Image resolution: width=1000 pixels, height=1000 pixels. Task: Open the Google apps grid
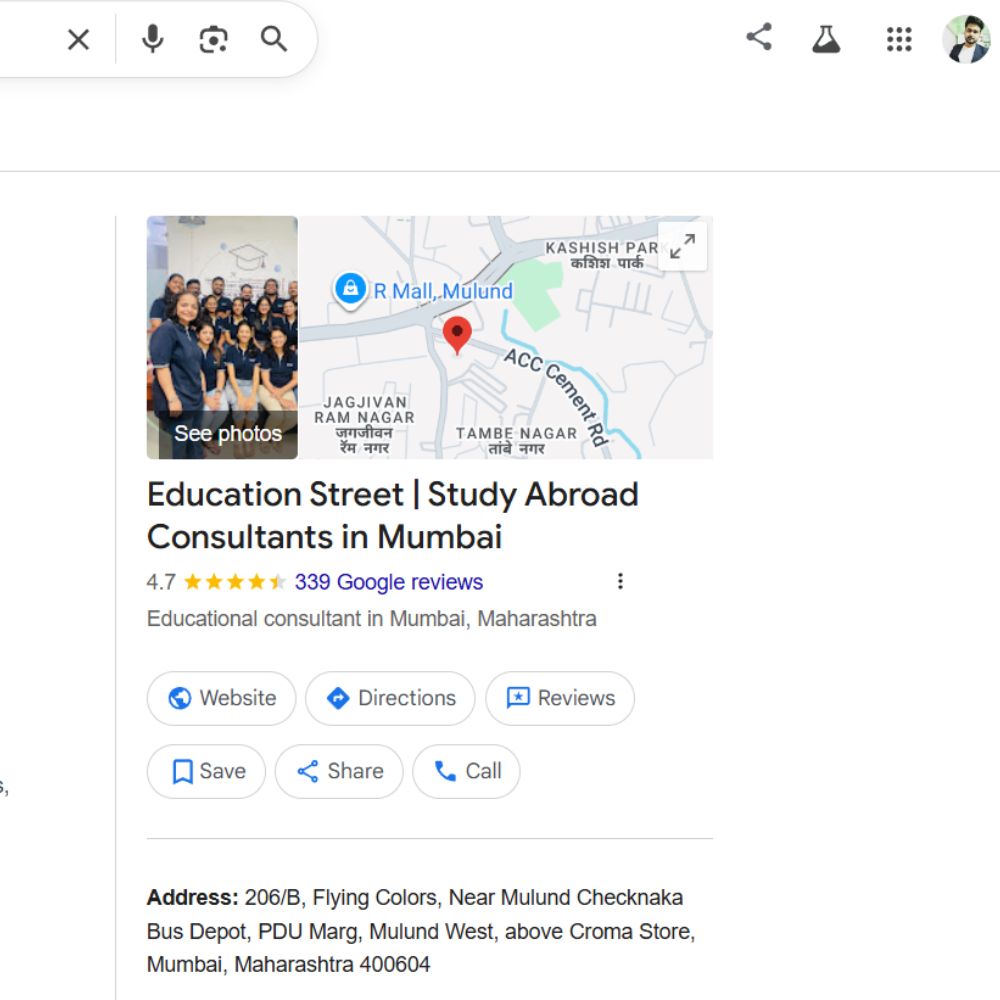[x=899, y=39]
